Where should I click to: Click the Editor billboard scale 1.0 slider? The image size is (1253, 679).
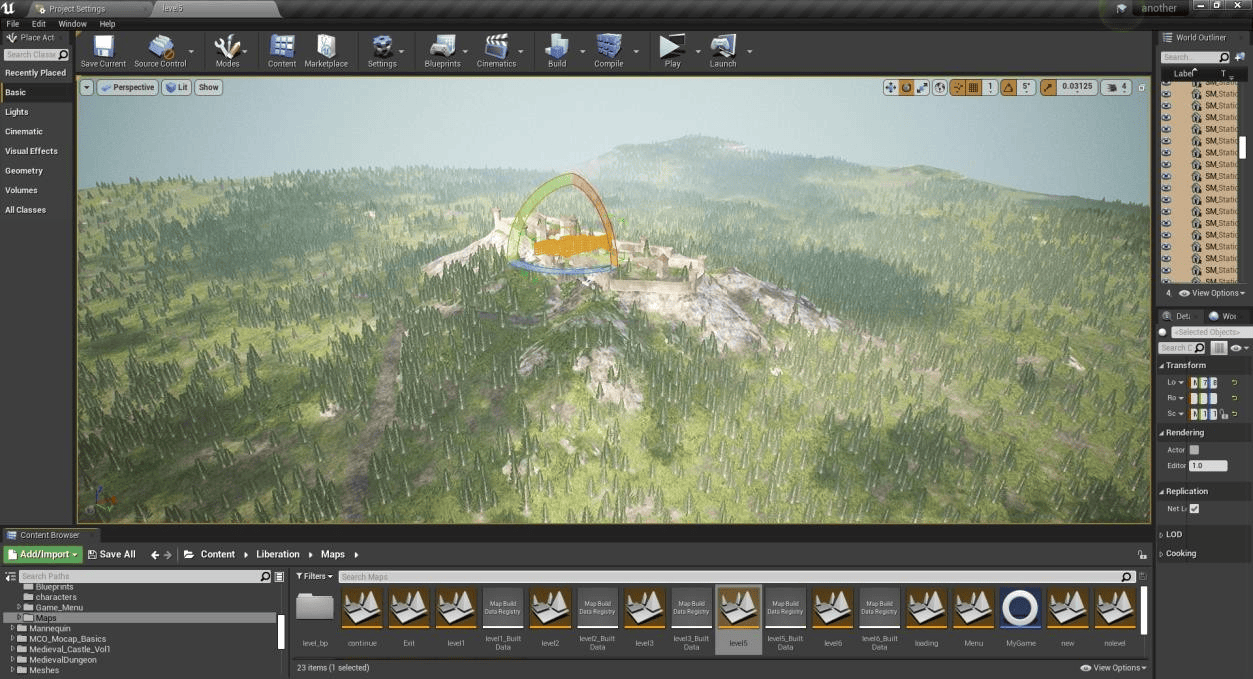pyautogui.click(x=1208, y=466)
